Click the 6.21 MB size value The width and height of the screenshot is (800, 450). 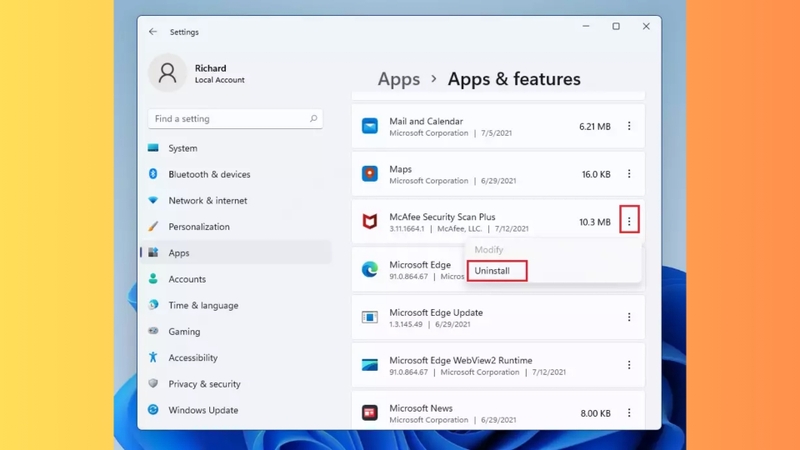pos(595,127)
